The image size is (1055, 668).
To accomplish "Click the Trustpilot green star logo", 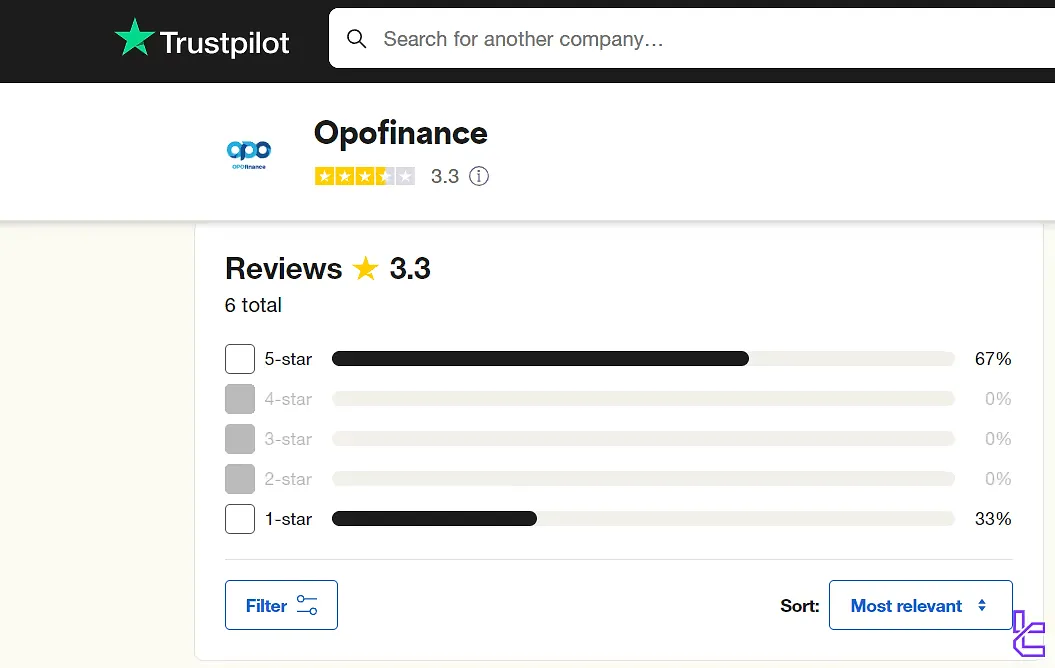I will point(135,37).
